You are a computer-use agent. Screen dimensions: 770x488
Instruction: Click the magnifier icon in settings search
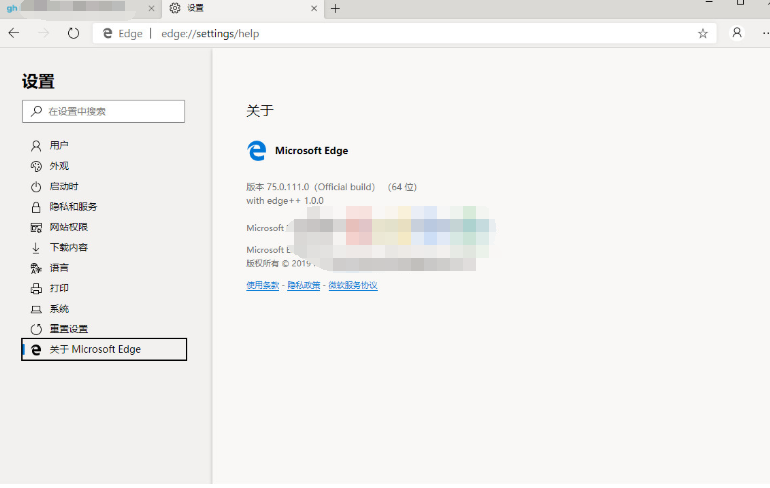36,111
